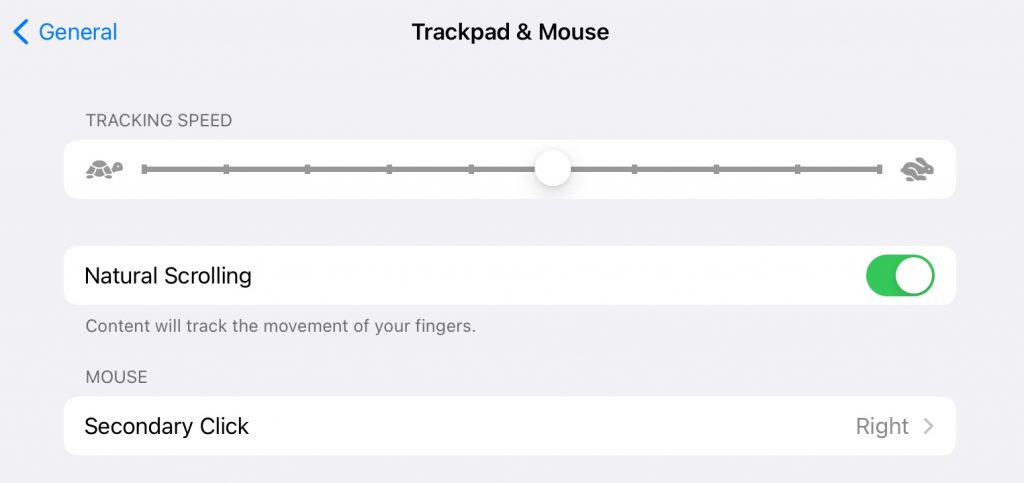
Task: Go back to General settings
Action: [65, 31]
